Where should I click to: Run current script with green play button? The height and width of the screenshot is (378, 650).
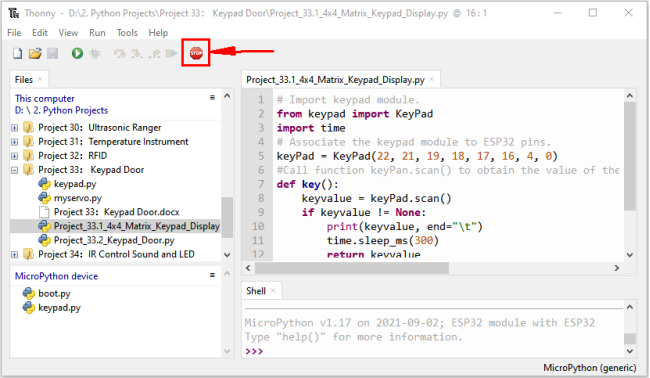pos(77,53)
